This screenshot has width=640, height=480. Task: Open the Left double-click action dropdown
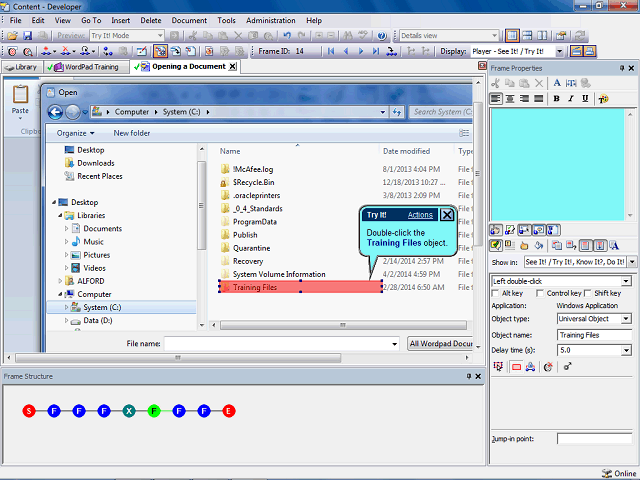click(626, 281)
